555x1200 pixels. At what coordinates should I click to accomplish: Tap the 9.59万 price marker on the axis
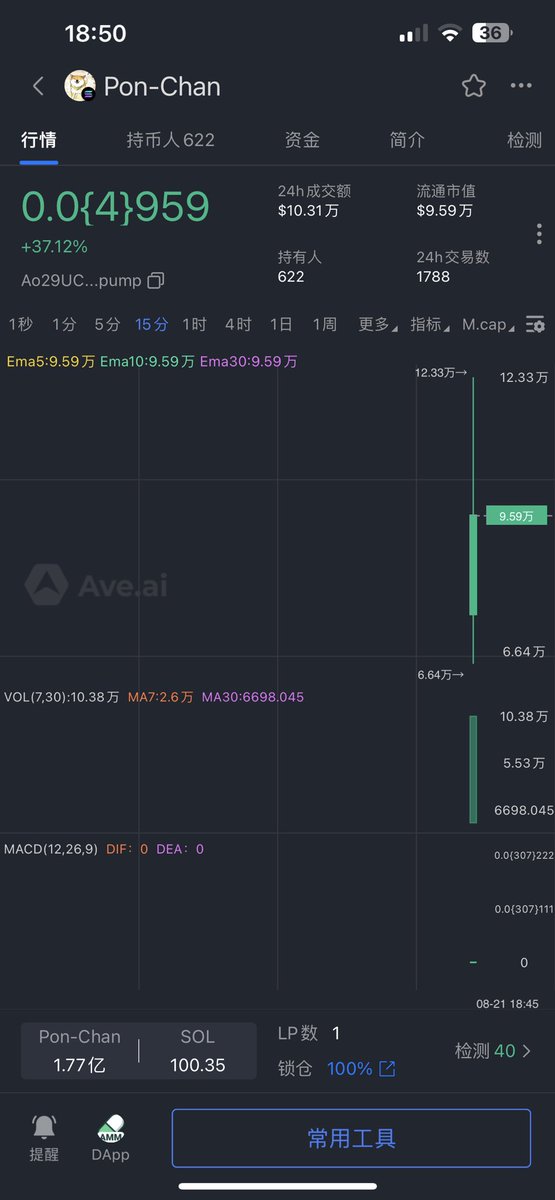[517, 516]
